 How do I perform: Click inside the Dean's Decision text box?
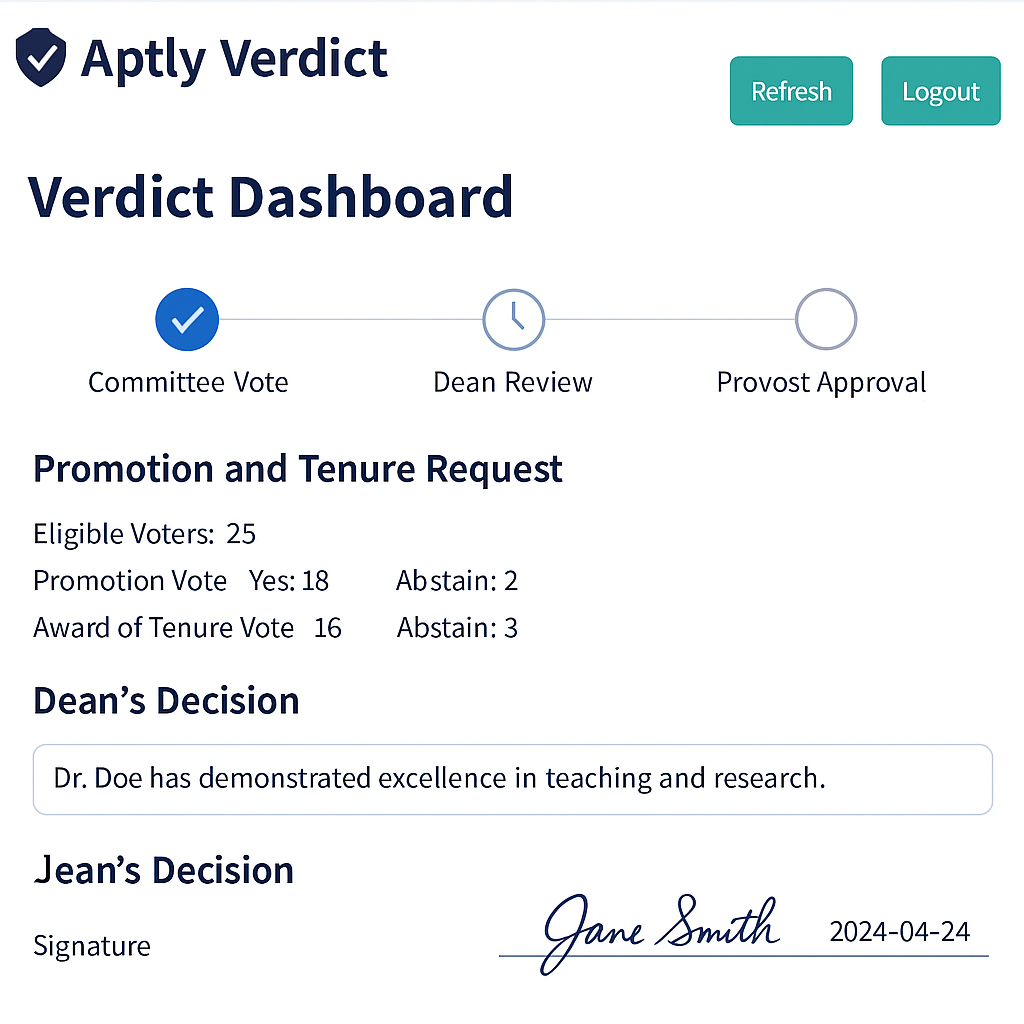[512, 779]
